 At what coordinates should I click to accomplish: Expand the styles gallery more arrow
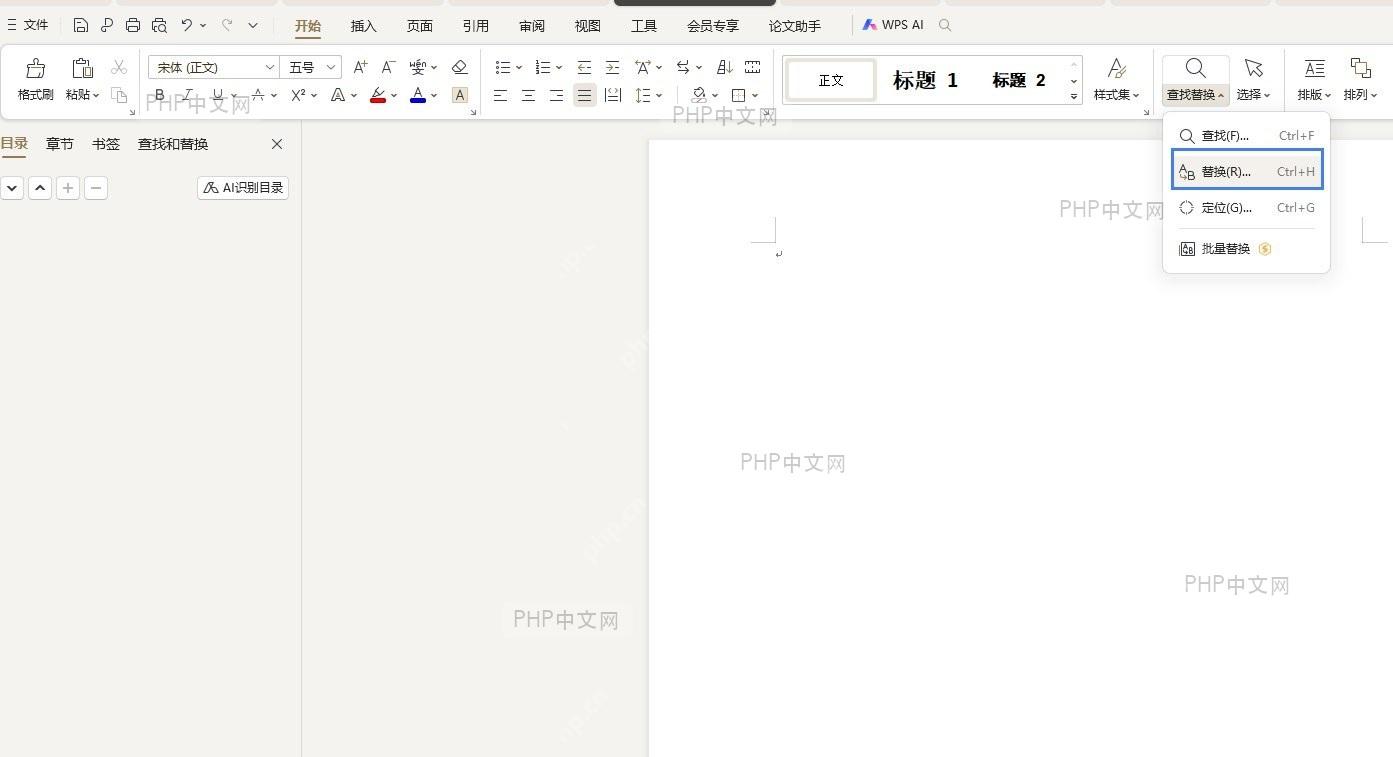pos(1074,96)
